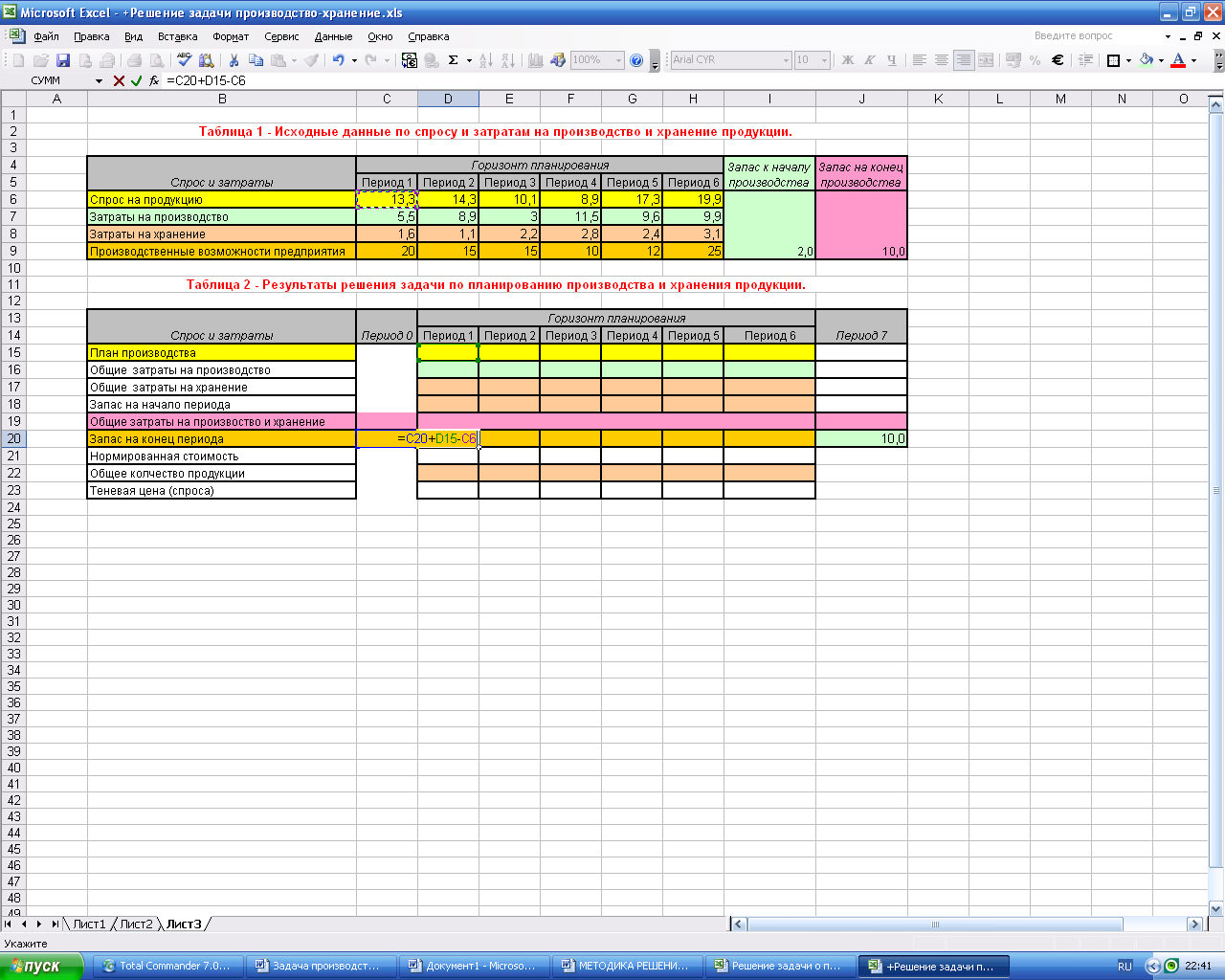Open the Файл menu
Screen dimensions: 1225x980
[x=46, y=36]
